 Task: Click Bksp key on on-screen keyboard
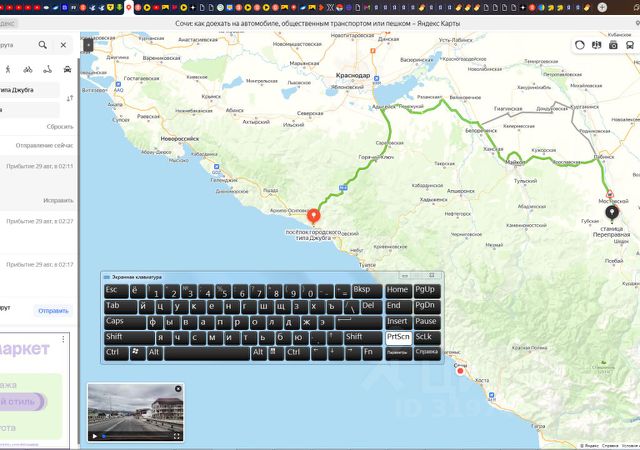tap(367, 291)
